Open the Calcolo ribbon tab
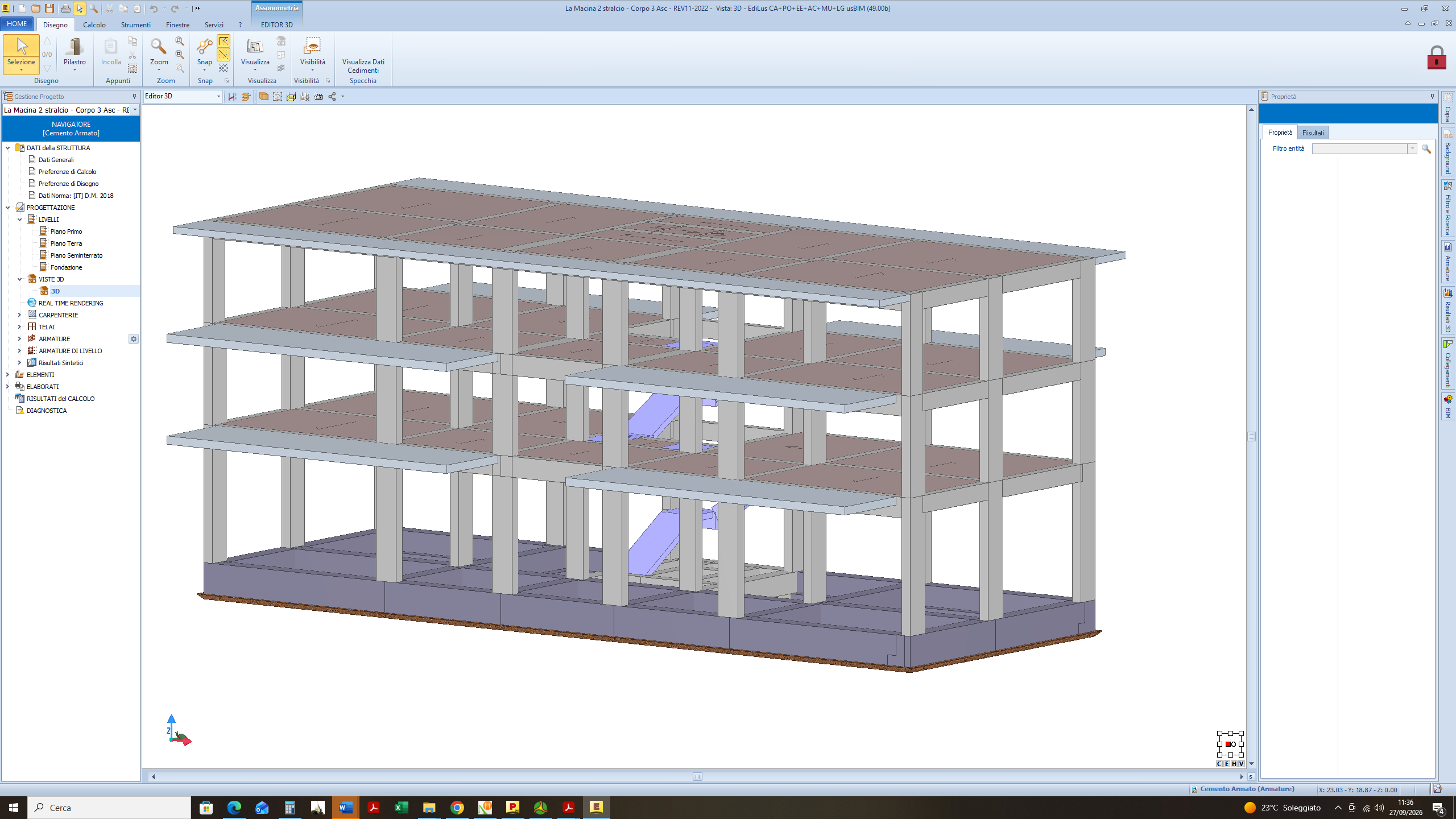 94,25
